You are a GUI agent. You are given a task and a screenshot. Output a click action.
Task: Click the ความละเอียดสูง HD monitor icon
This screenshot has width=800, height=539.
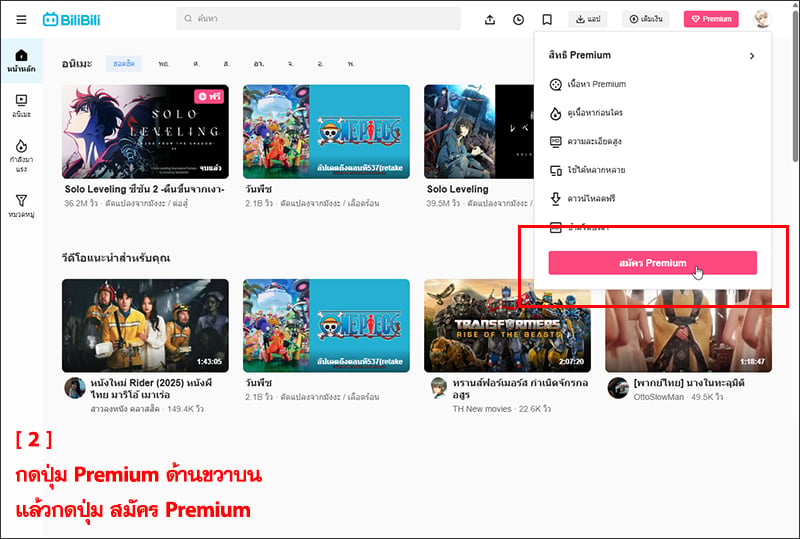coord(556,141)
